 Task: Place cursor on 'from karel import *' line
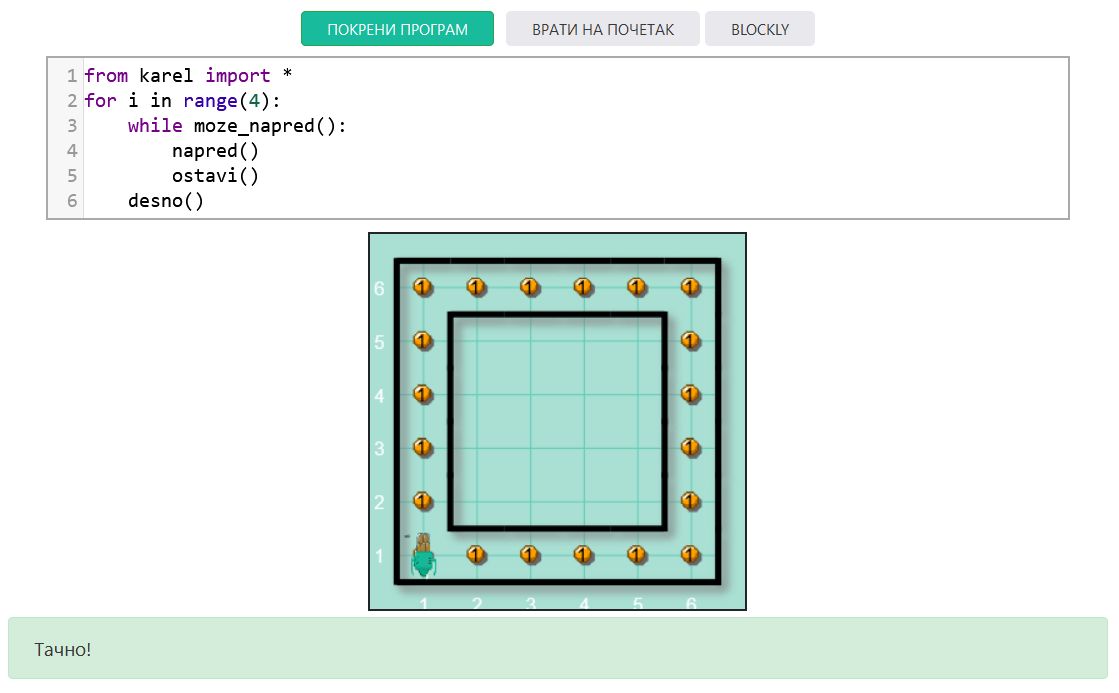click(x=187, y=76)
